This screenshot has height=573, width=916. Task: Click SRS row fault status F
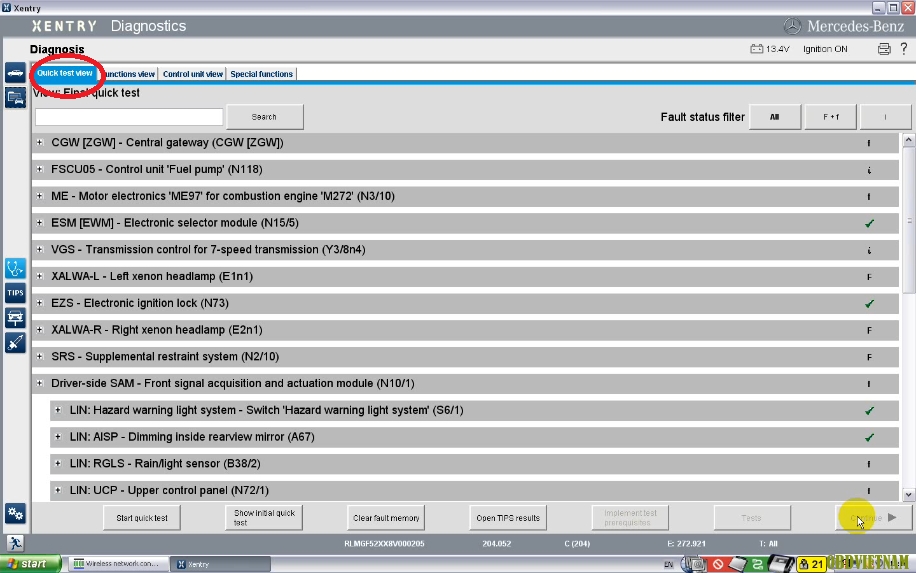click(x=869, y=357)
